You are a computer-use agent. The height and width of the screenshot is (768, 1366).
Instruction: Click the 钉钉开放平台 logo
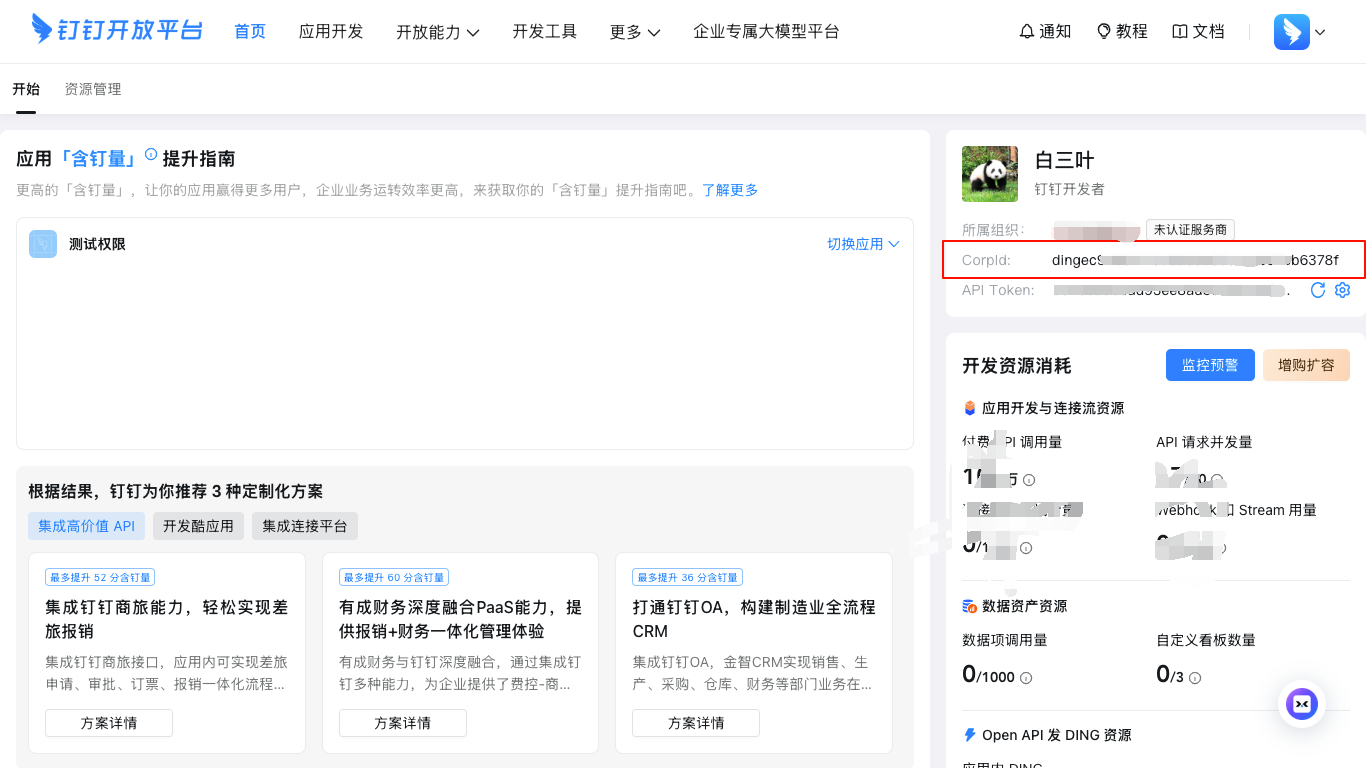pos(117,29)
